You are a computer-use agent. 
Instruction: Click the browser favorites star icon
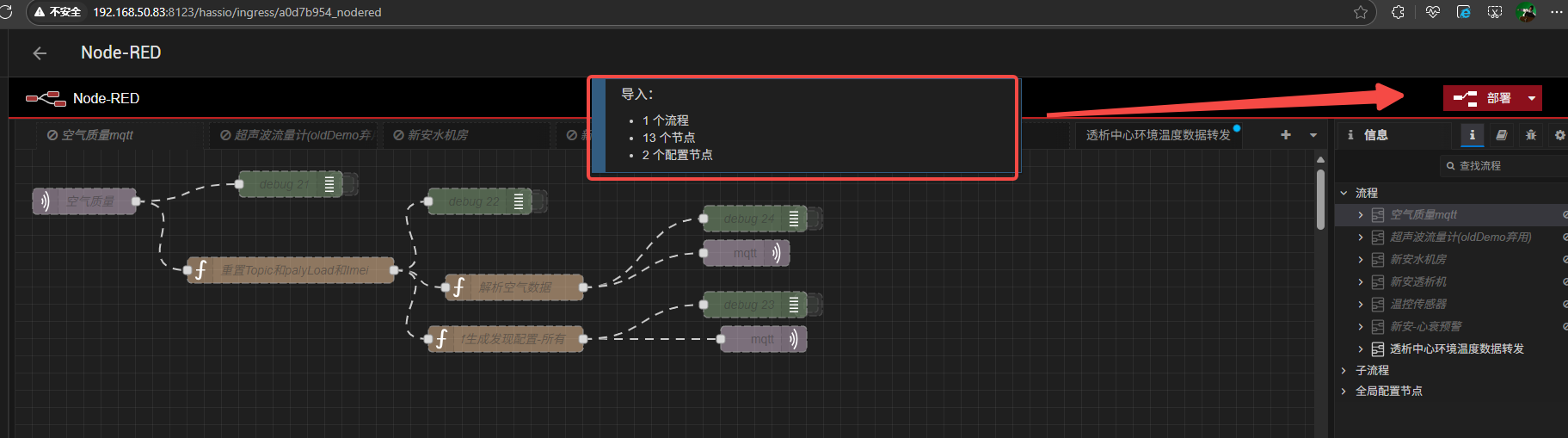click(x=1360, y=12)
